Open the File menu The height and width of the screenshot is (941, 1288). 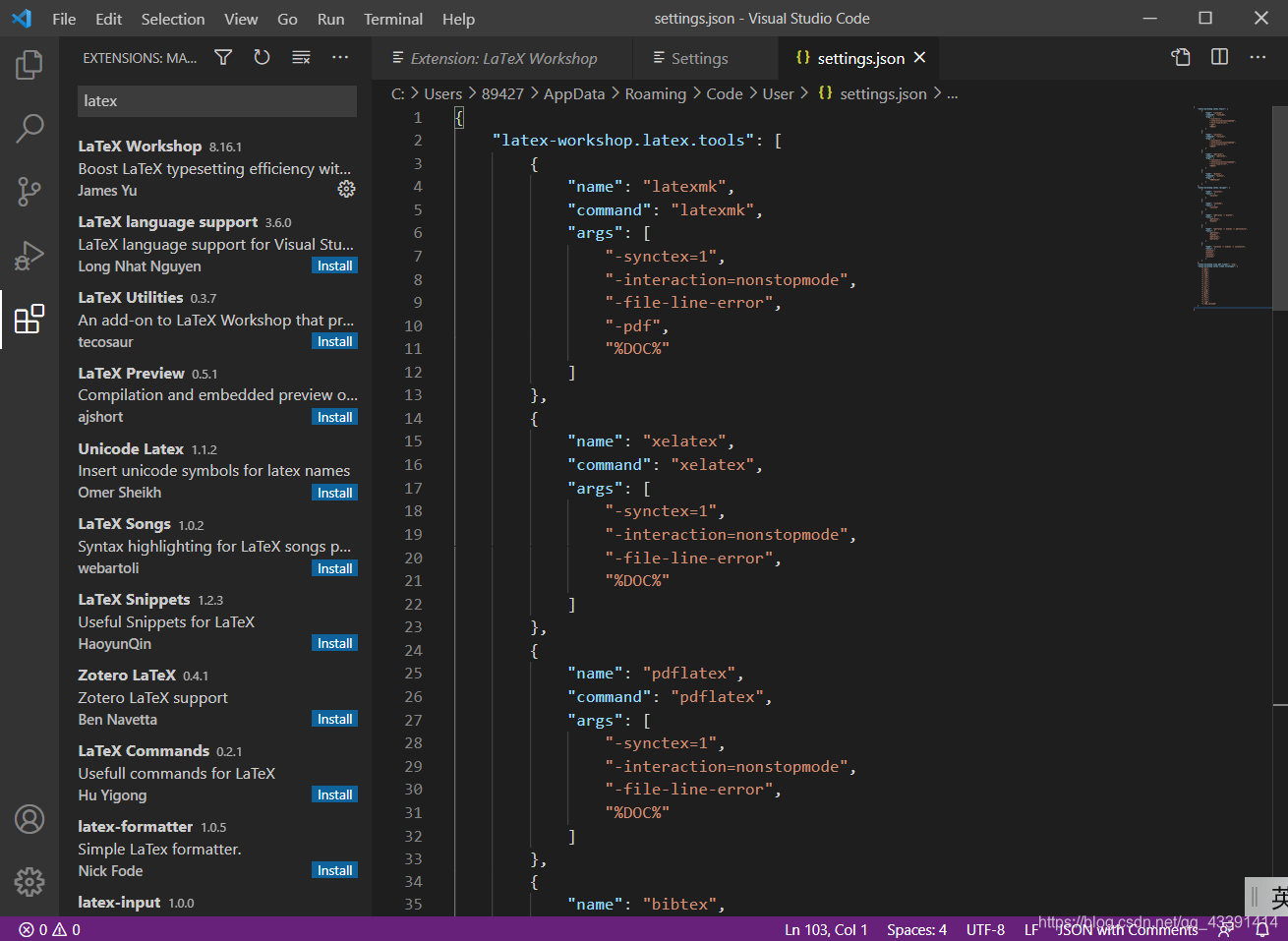(x=64, y=19)
